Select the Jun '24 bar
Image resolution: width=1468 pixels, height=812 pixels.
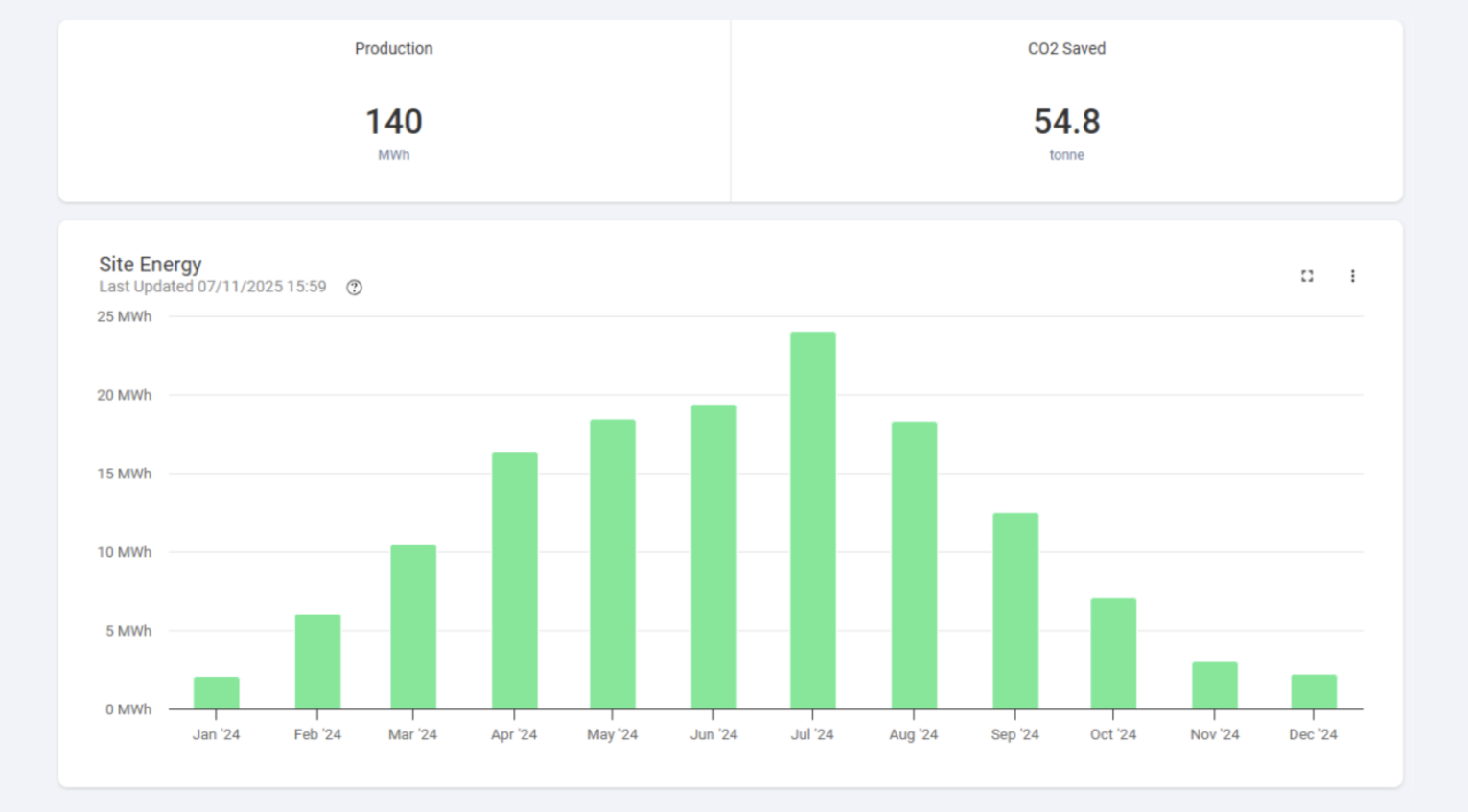713,557
